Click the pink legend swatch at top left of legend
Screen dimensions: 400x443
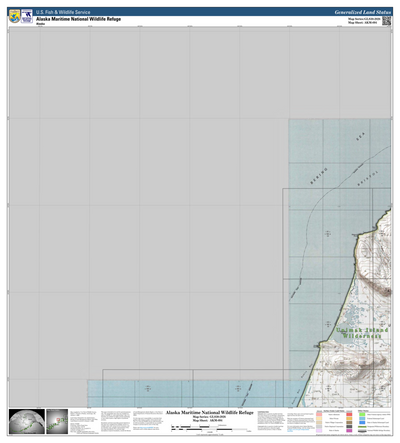point(319,414)
